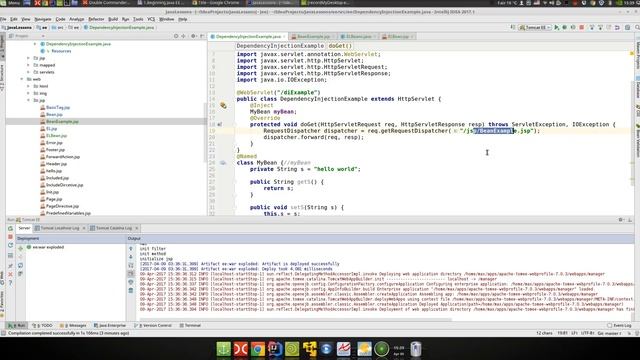
Task: Close Run panel with red X icon
Action: click(10, 274)
